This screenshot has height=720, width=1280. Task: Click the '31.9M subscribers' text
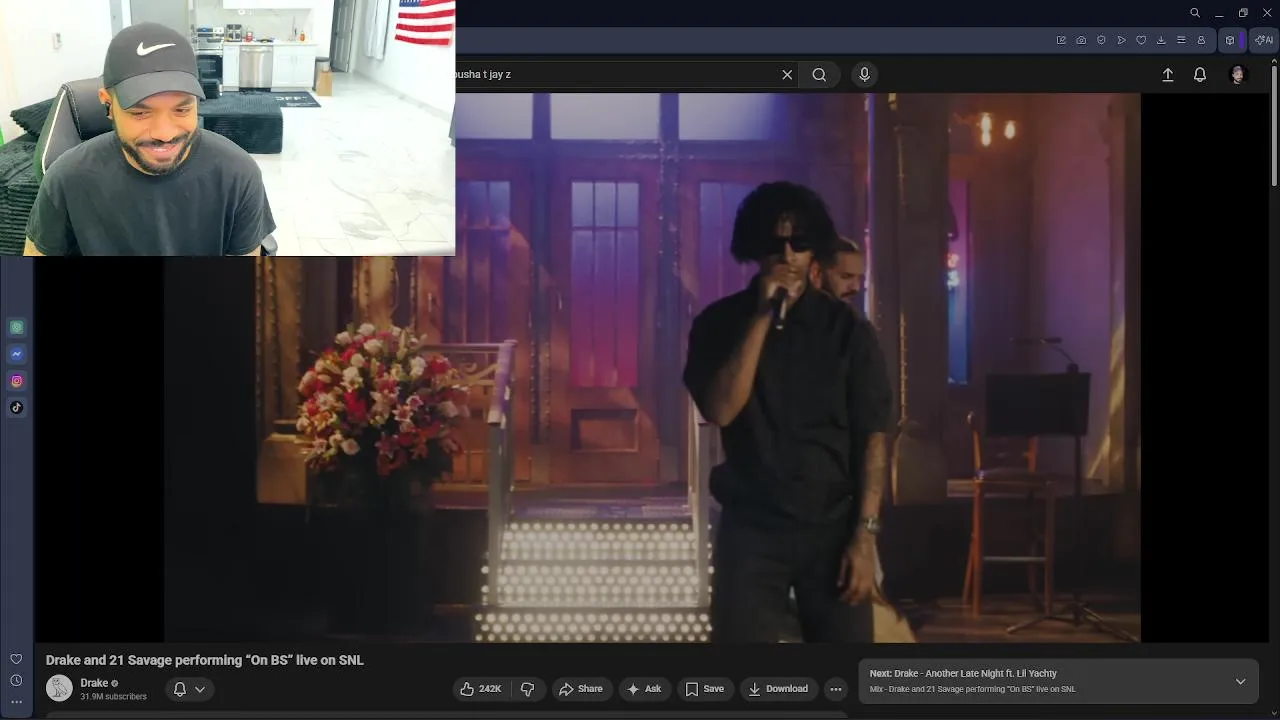pyautogui.click(x=113, y=697)
